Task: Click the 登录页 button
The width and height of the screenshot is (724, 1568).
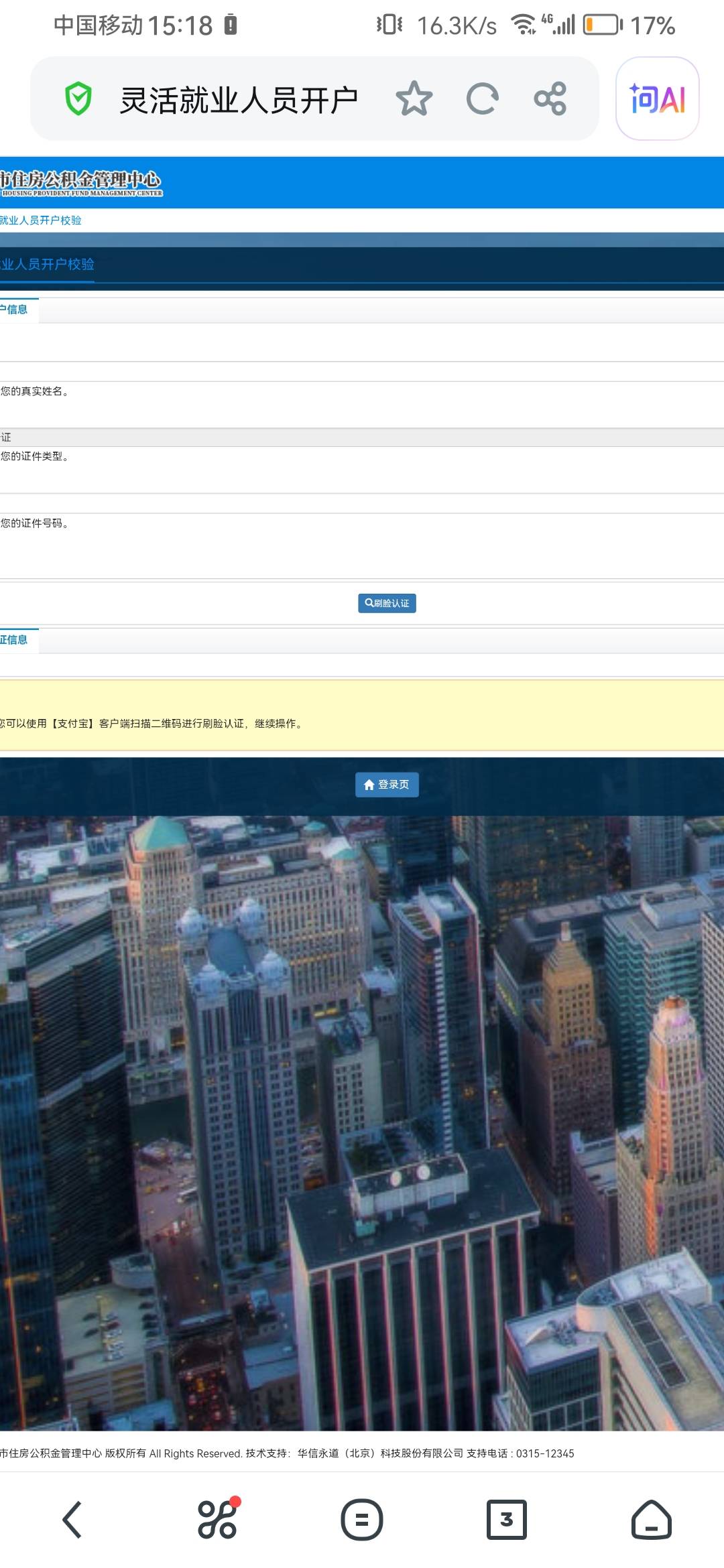Action: coord(387,785)
